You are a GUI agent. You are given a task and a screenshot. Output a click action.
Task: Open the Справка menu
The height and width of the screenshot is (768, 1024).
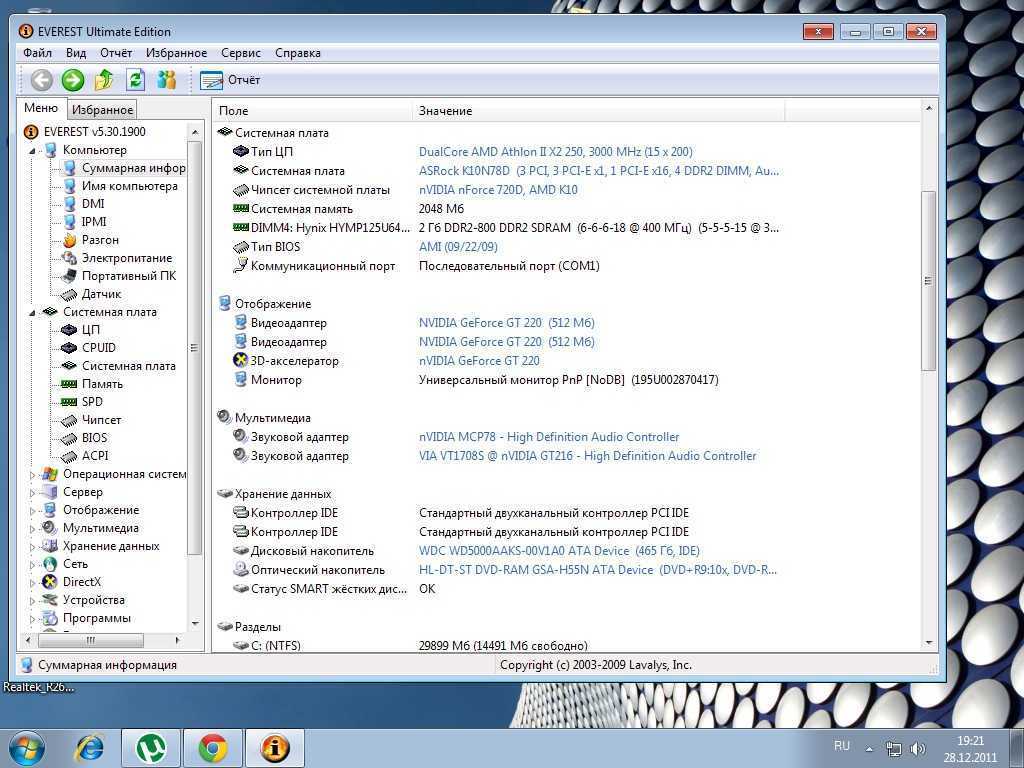point(298,53)
